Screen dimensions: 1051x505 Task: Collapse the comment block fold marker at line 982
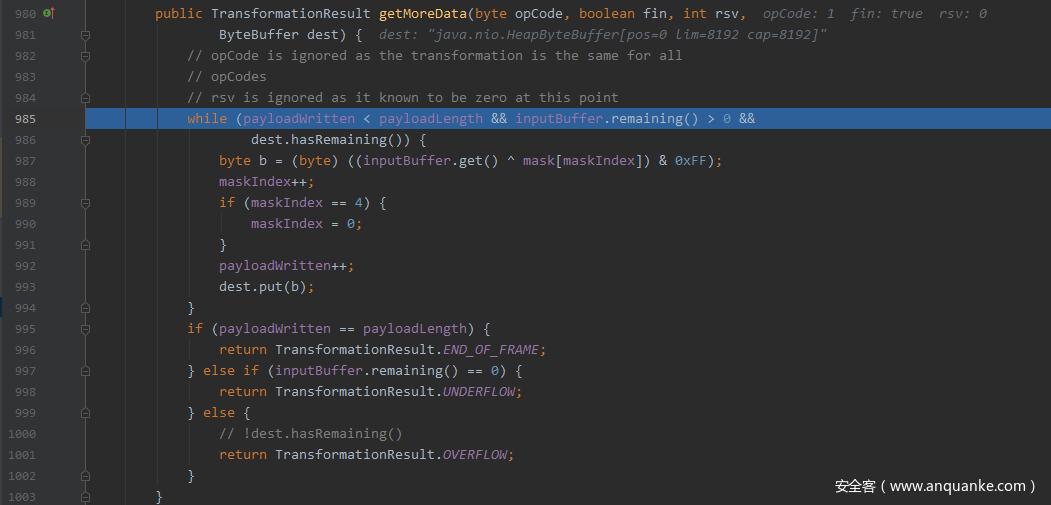(x=85, y=56)
